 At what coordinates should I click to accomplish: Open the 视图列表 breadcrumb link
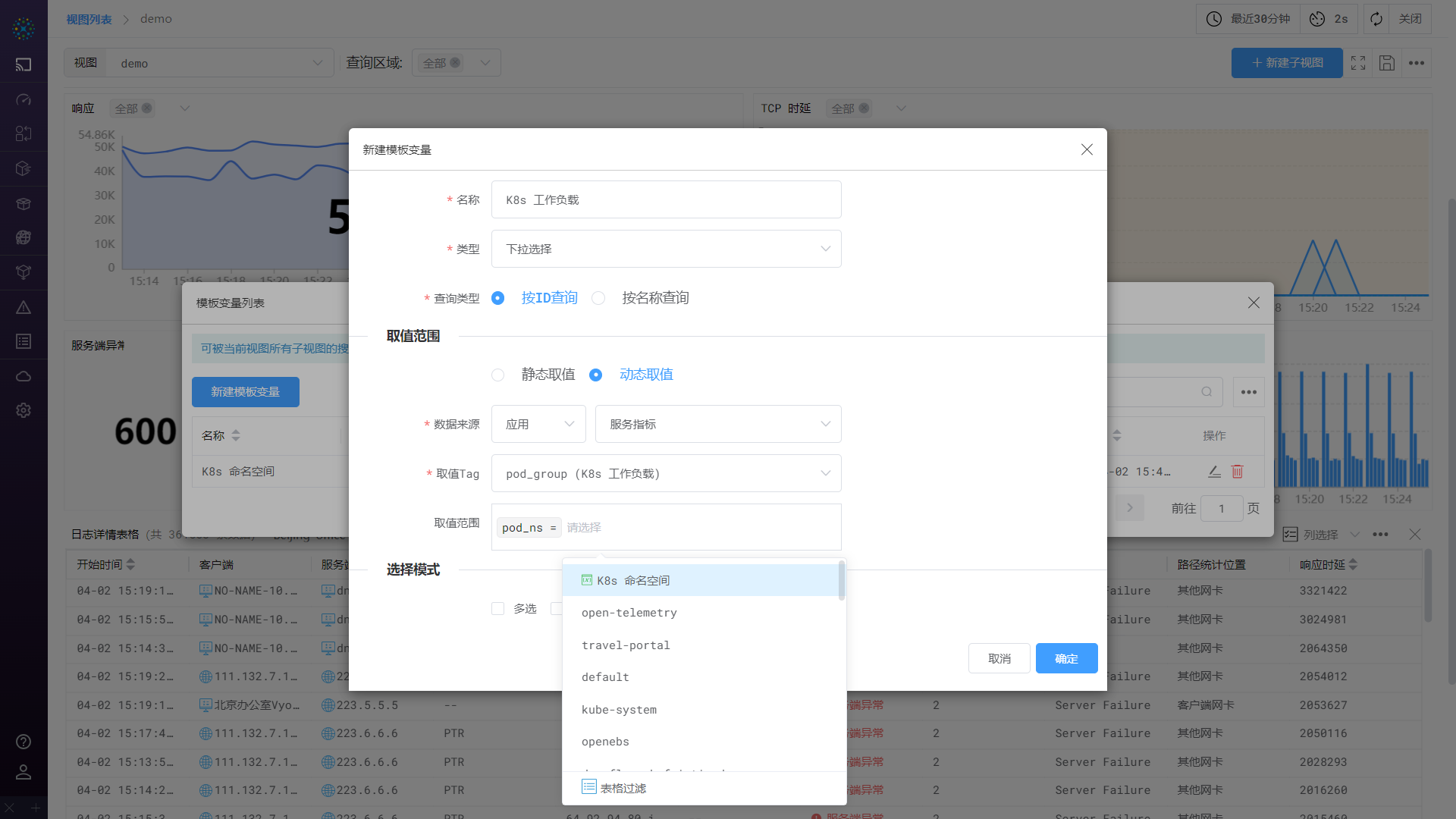point(89,18)
